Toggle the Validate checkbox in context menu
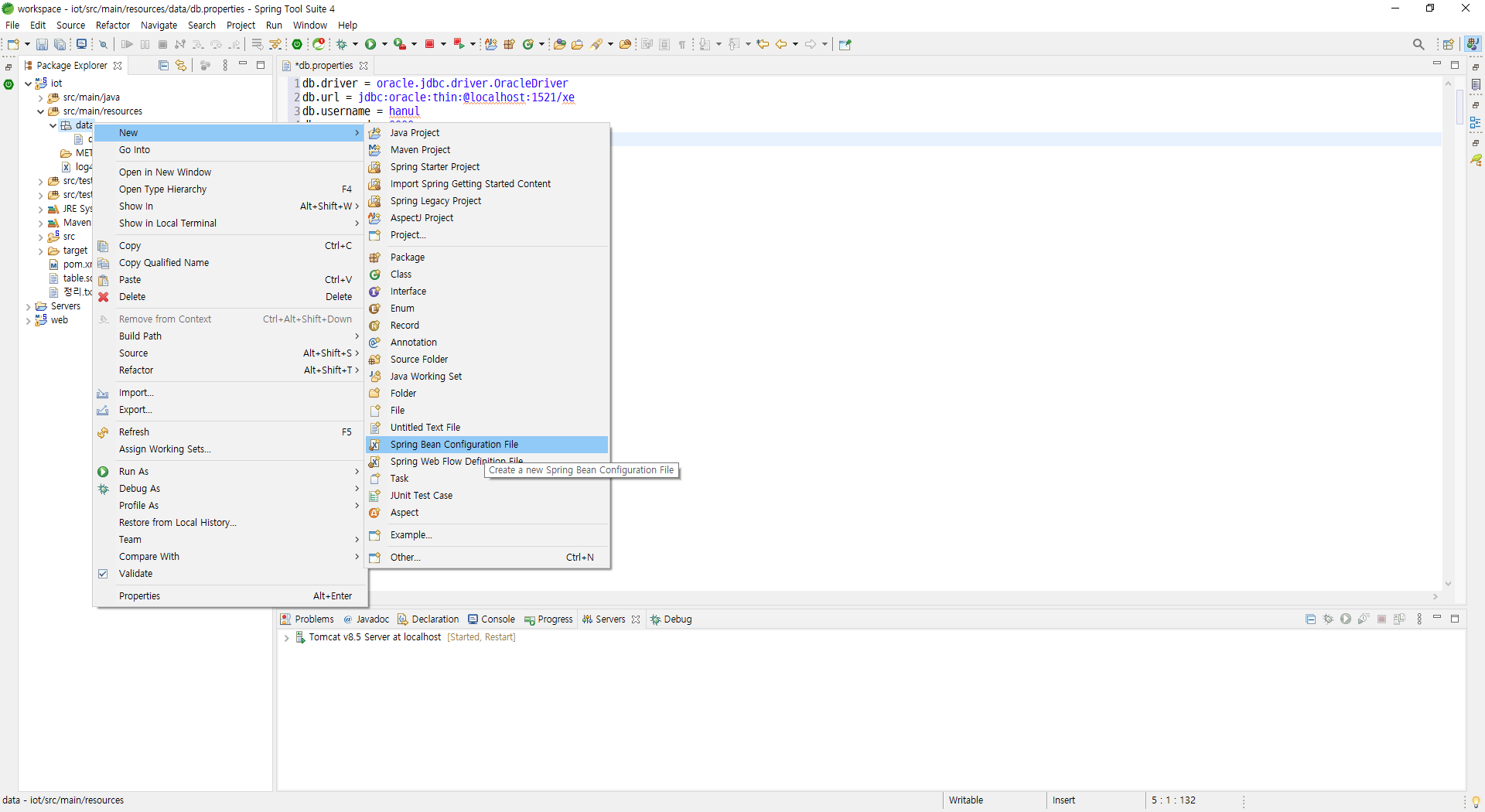Viewport: 1485px width, 812px height. 103,574
